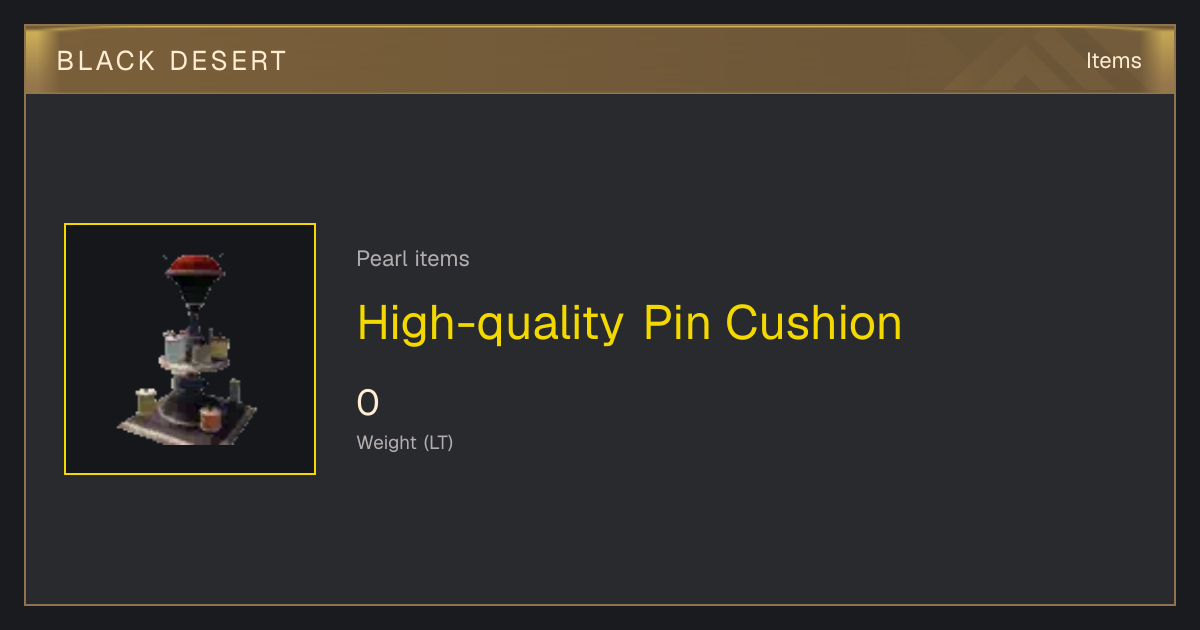
Task: Click the word DESERT in the header logo
Action: [x=228, y=61]
